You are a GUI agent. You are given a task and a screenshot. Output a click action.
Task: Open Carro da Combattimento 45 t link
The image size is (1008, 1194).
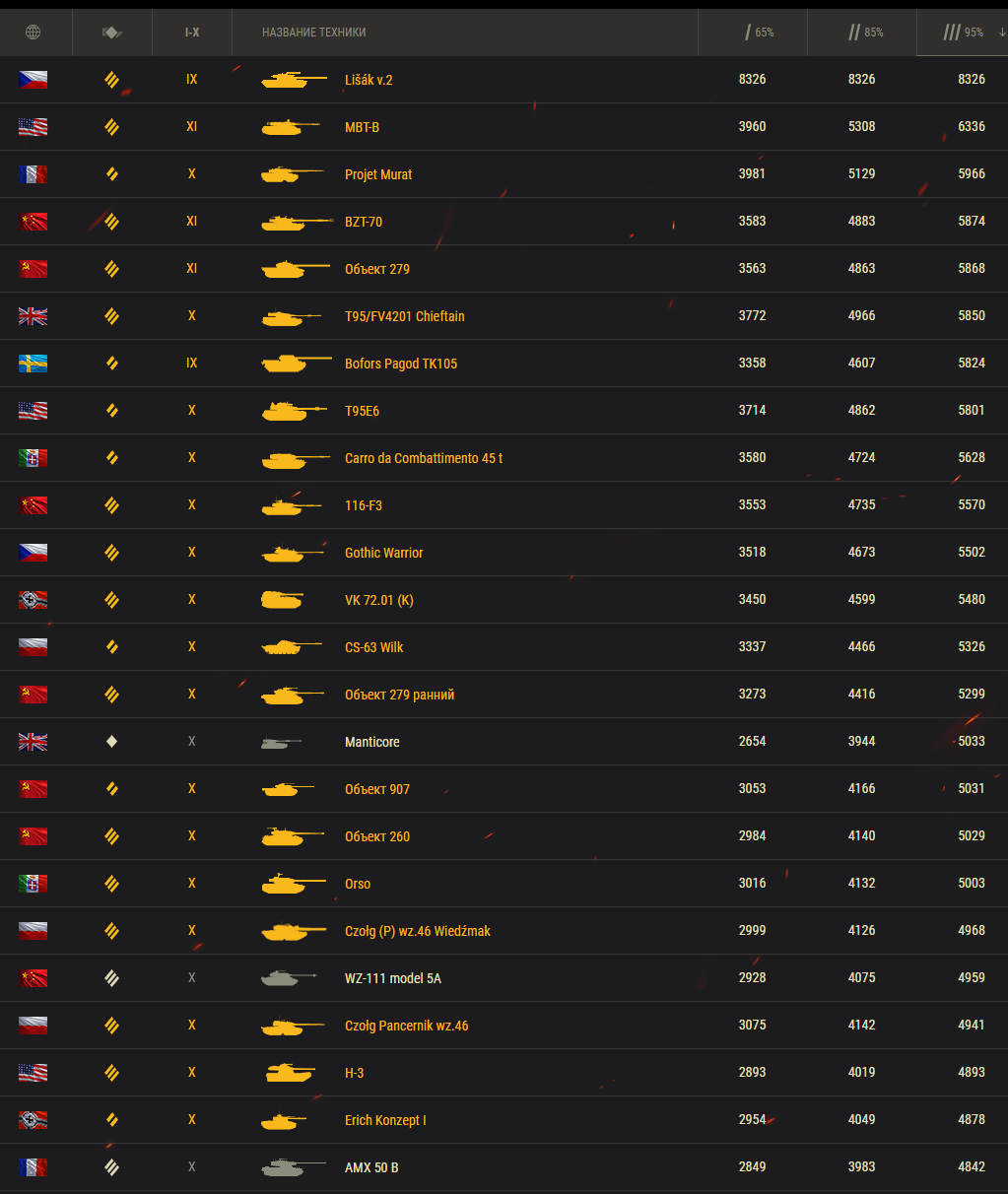(x=424, y=458)
